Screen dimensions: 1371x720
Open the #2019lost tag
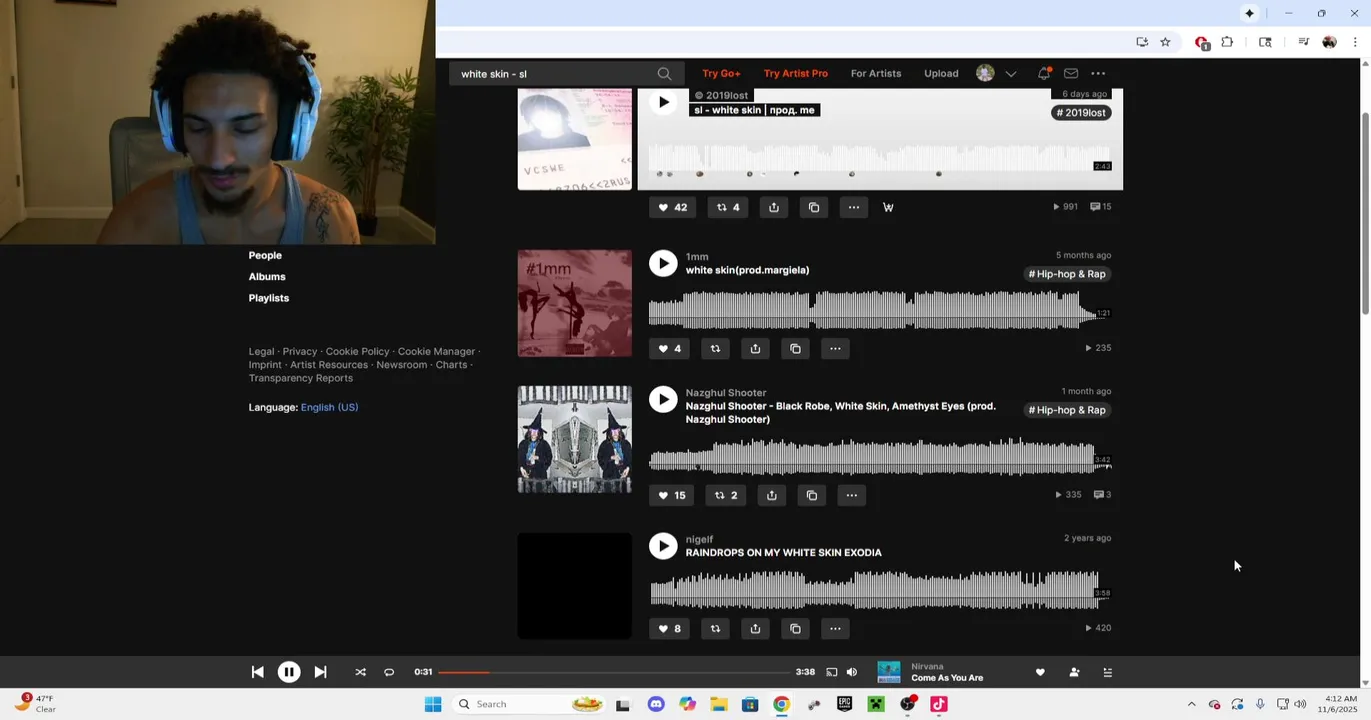click(x=1082, y=113)
